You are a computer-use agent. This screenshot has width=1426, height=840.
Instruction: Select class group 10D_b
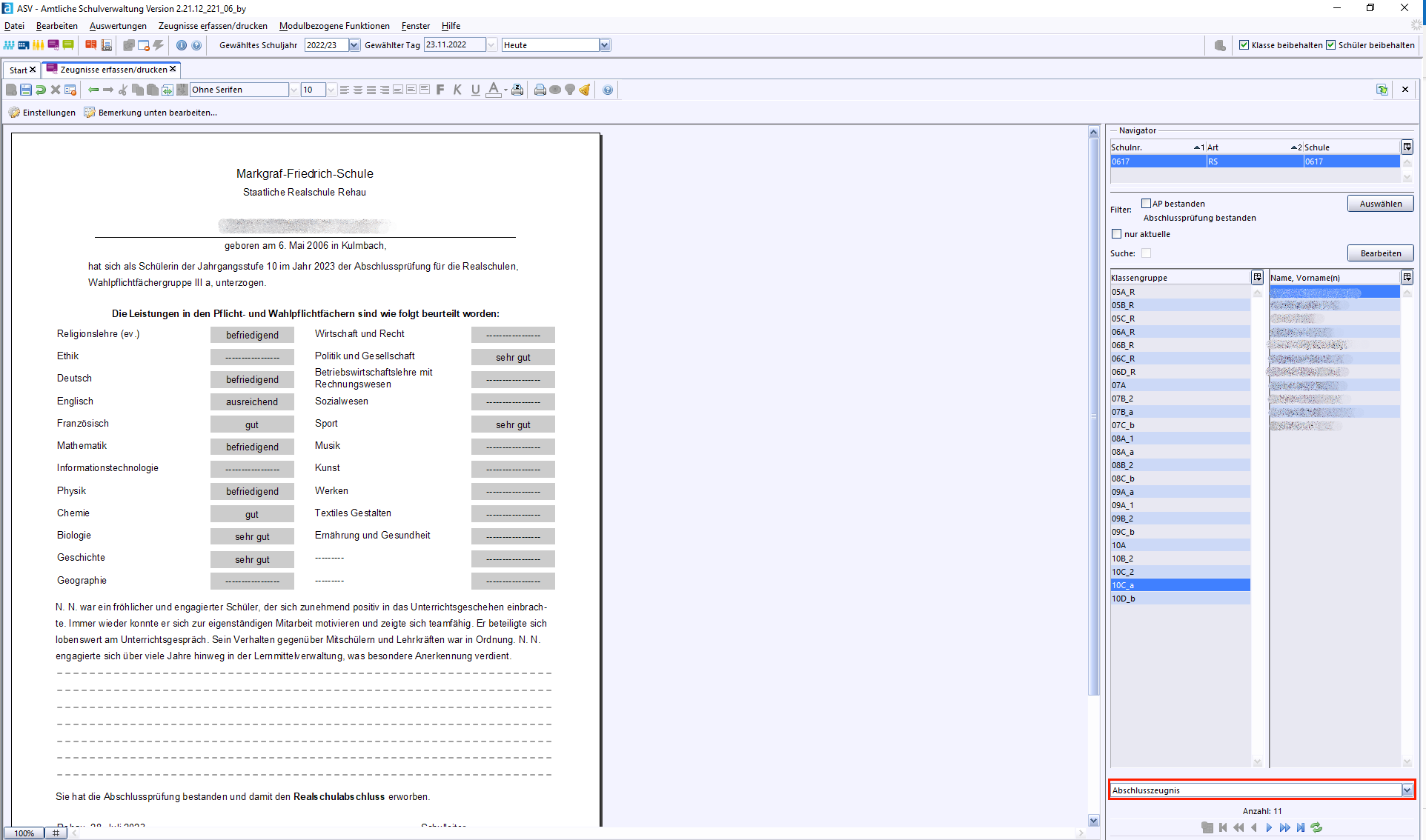(x=1180, y=599)
